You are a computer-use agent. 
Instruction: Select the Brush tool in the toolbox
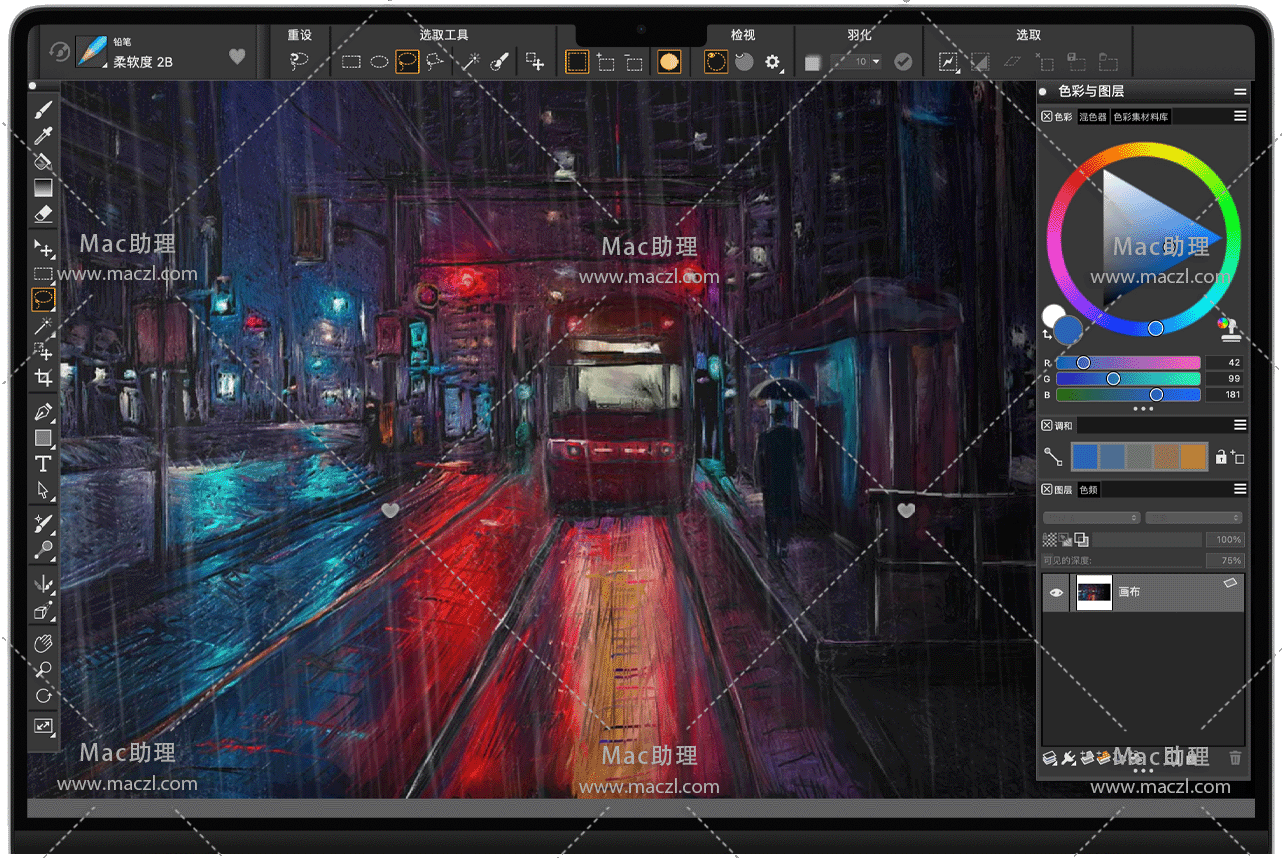(x=43, y=109)
